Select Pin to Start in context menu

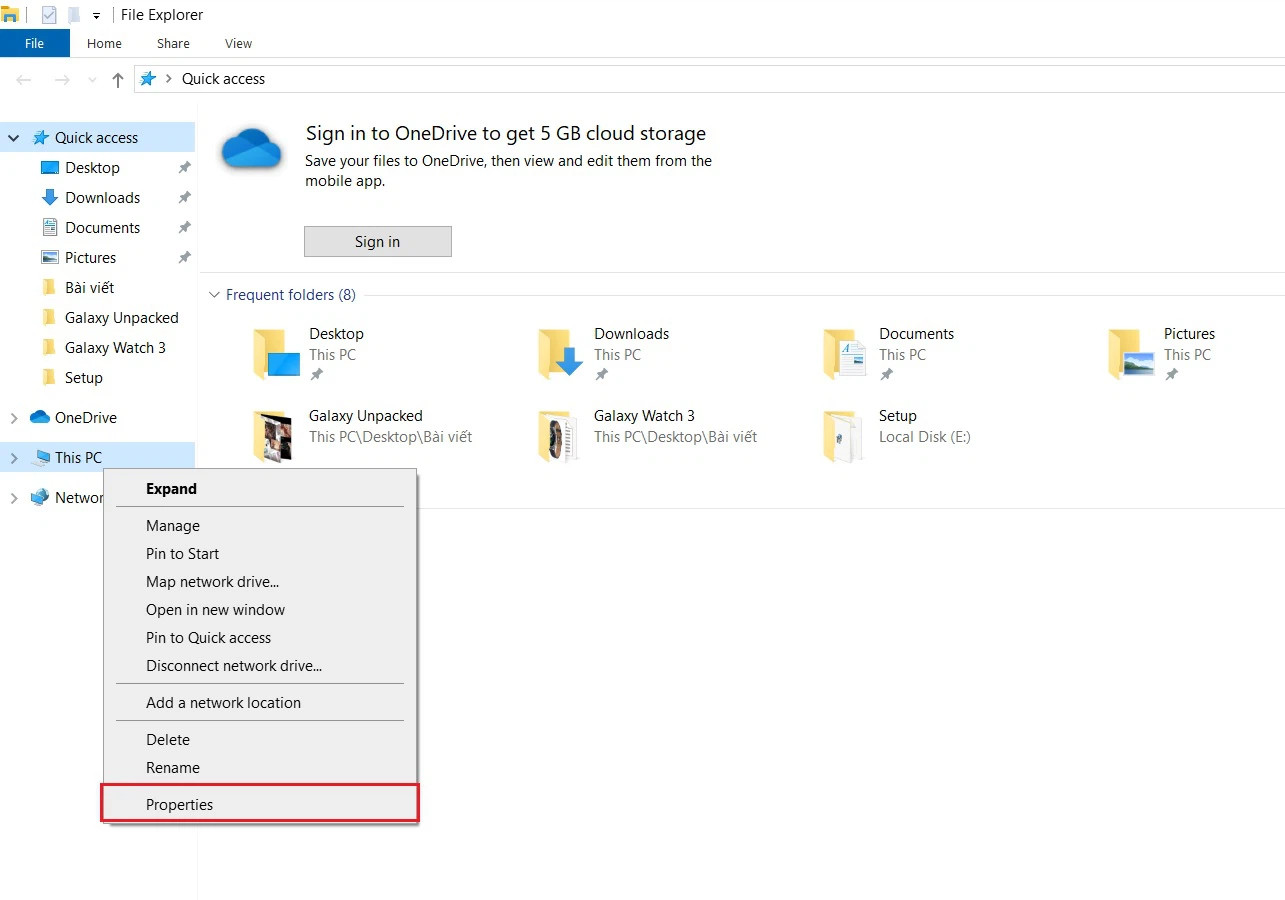pos(260,554)
